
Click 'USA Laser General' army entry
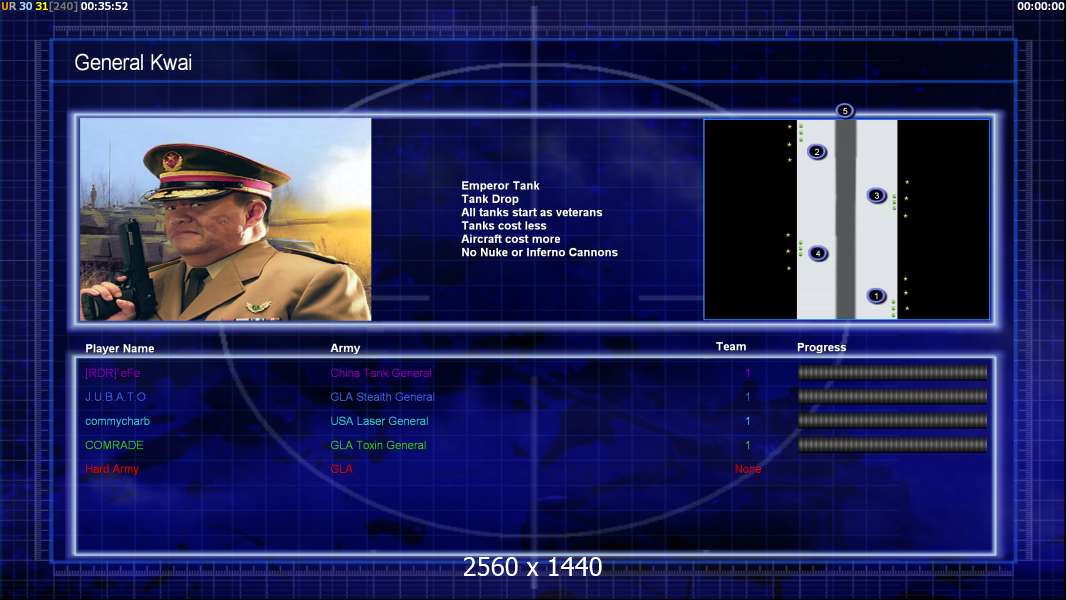coord(379,421)
